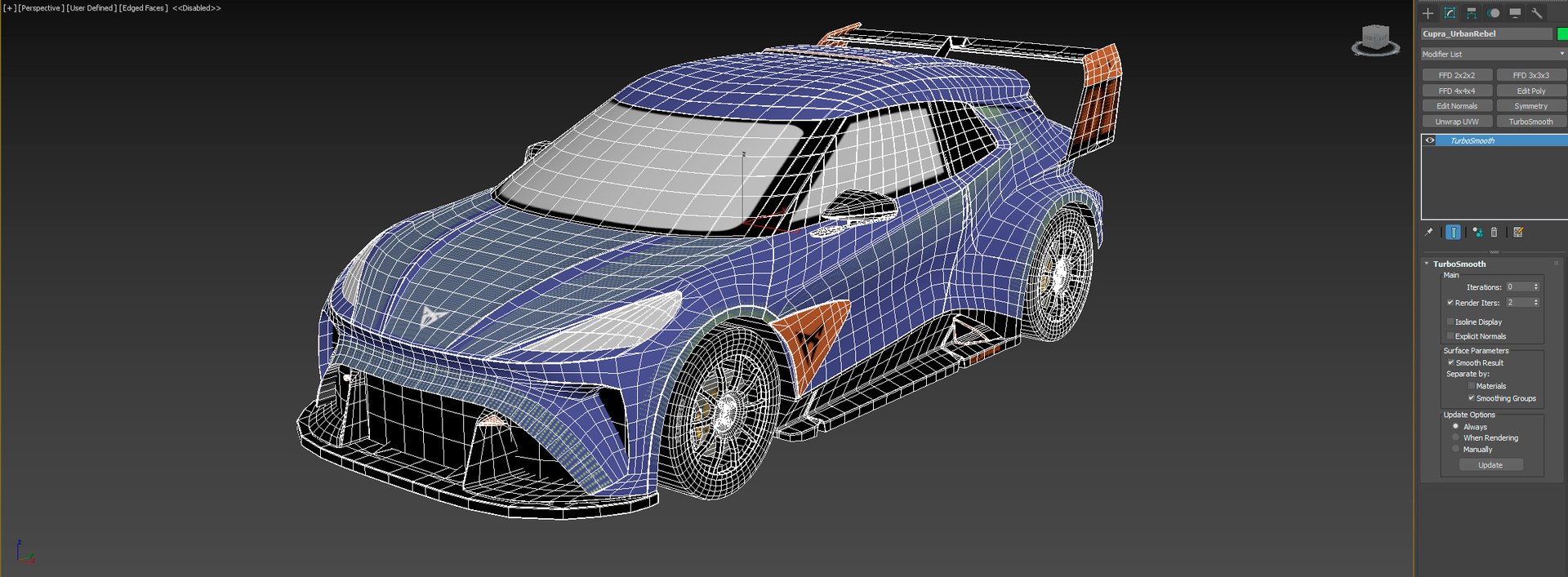Click the Render Iters value field
The width and height of the screenshot is (1568, 577).
pyautogui.click(x=1518, y=302)
